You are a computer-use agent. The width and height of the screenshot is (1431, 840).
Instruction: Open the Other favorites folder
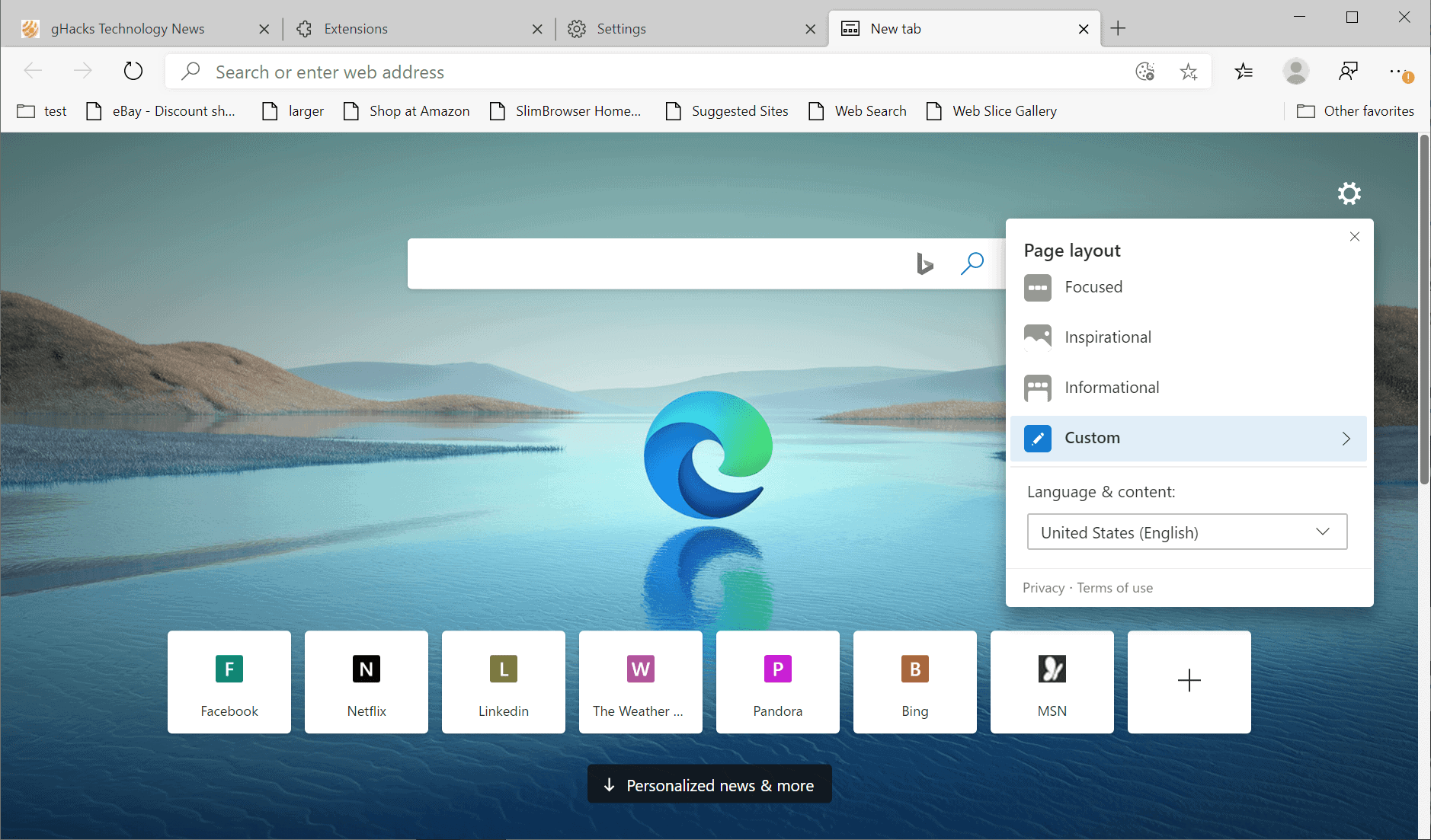click(x=1356, y=111)
